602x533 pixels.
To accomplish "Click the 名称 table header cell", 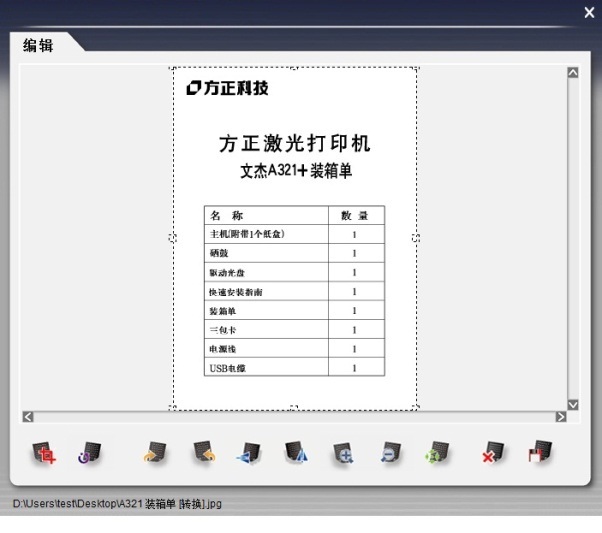I will (266, 215).
